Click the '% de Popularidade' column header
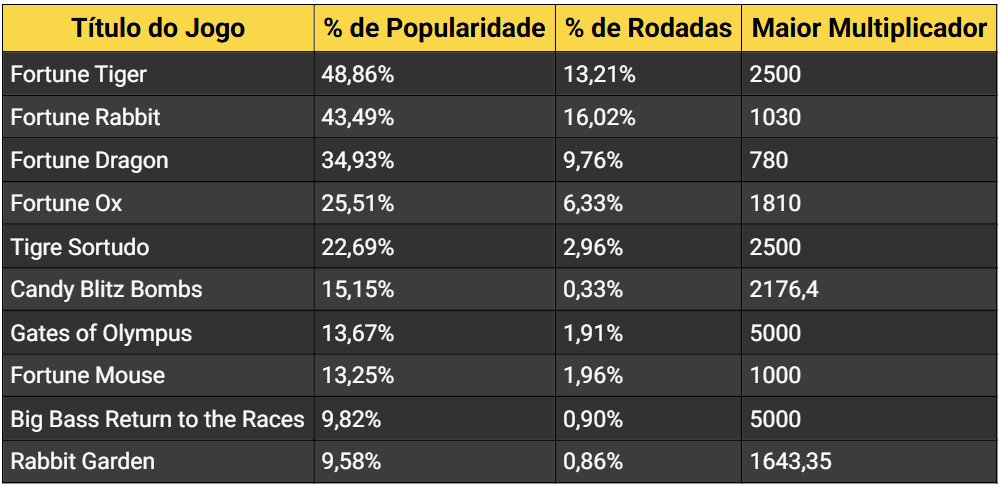Screen dimensions: 1004x491 tap(434, 28)
